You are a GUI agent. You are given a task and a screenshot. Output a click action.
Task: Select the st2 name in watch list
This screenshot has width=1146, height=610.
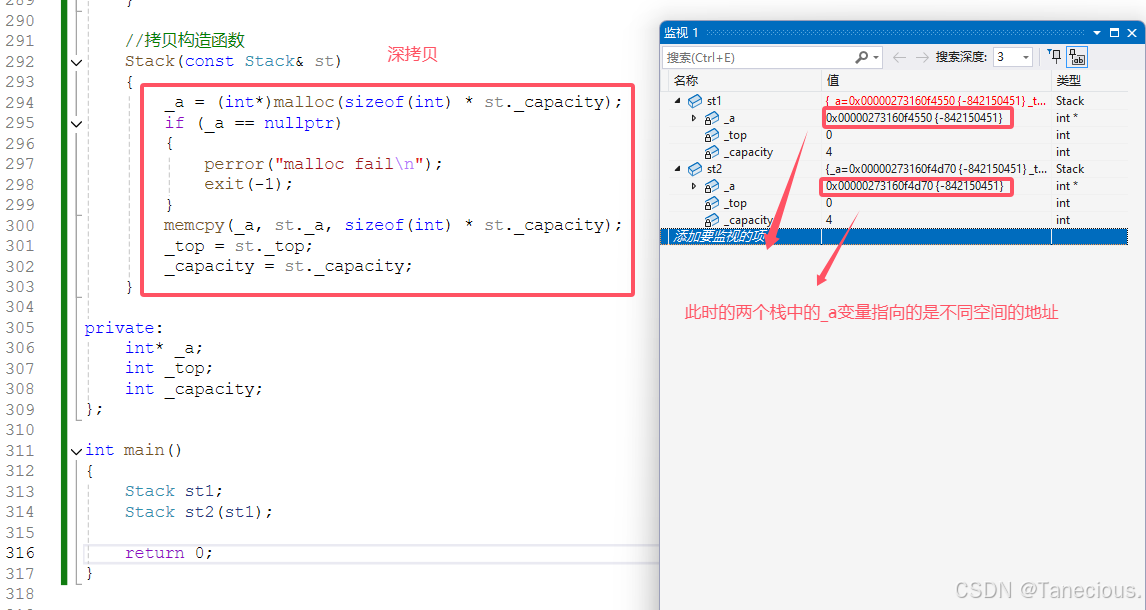[714, 169]
